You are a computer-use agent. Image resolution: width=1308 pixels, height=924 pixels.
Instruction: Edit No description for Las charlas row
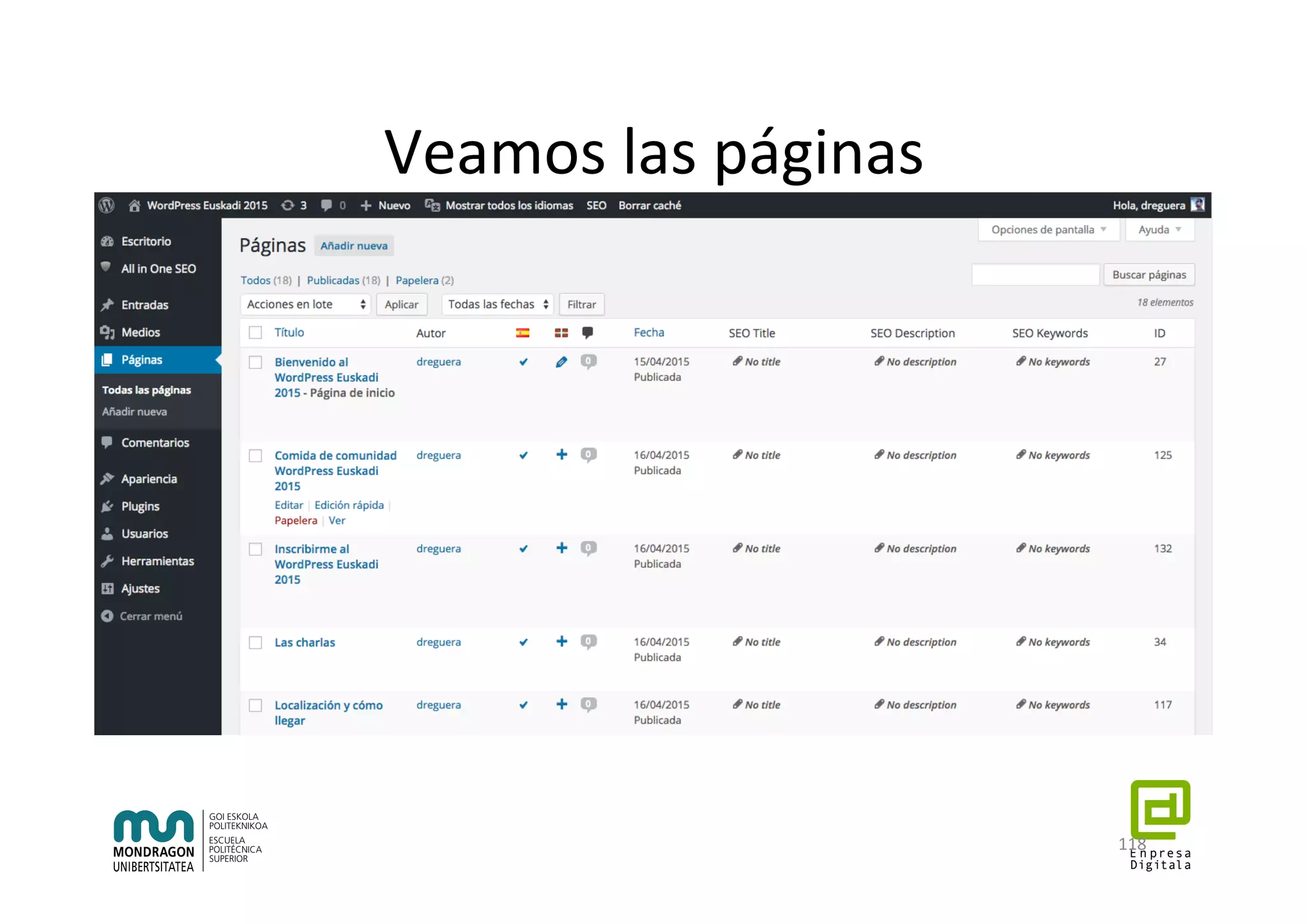point(915,642)
